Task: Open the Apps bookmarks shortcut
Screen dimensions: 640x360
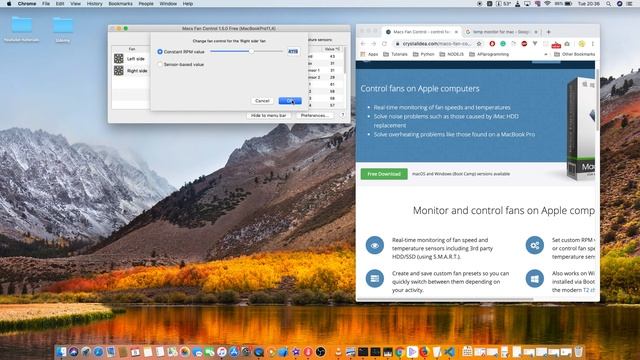Action: (x=369, y=54)
